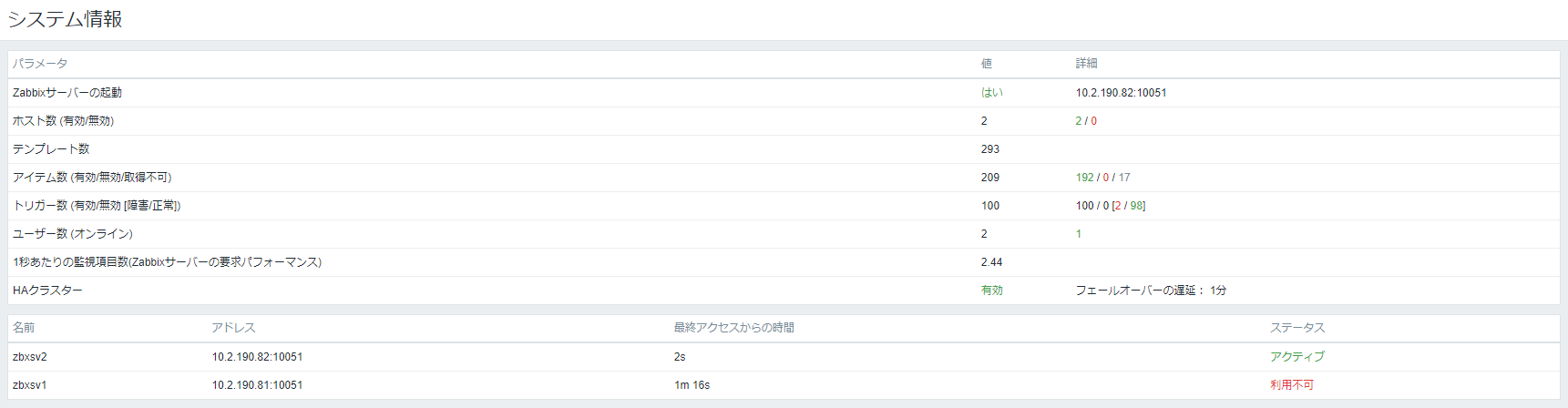Select the Zabbixサーバーの起動 parameter label
The height and width of the screenshot is (408, 1568).
coord(67,93)
